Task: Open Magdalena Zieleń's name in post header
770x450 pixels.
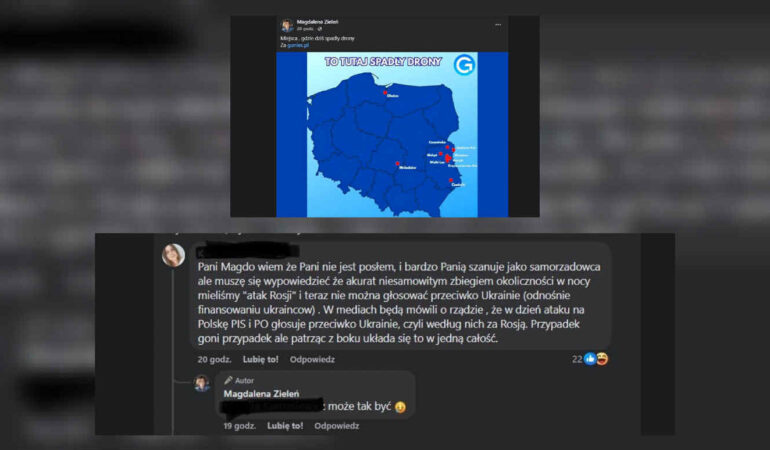Action: 317,22
